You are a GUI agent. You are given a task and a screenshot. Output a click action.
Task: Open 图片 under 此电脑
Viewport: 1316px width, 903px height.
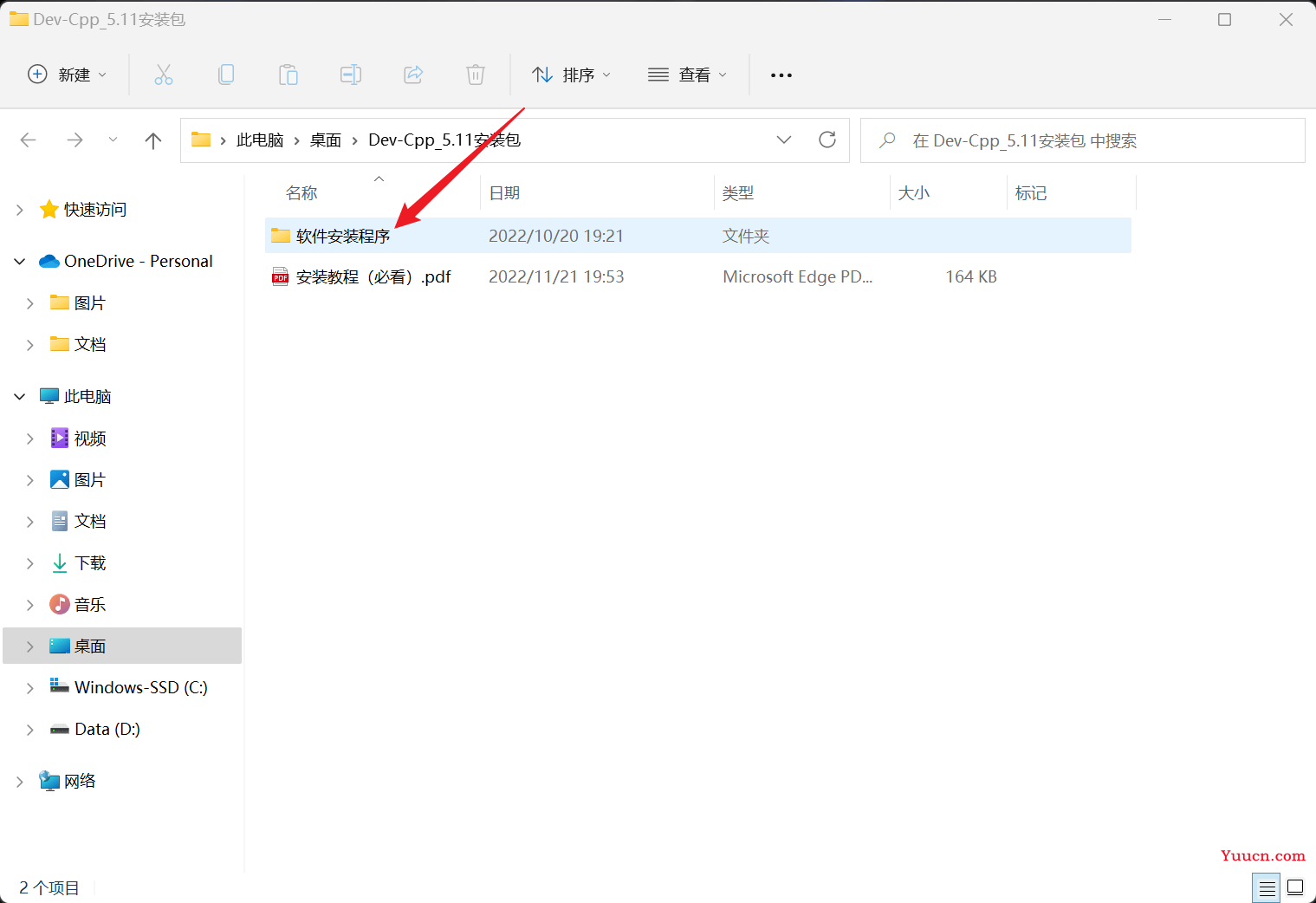90,480
